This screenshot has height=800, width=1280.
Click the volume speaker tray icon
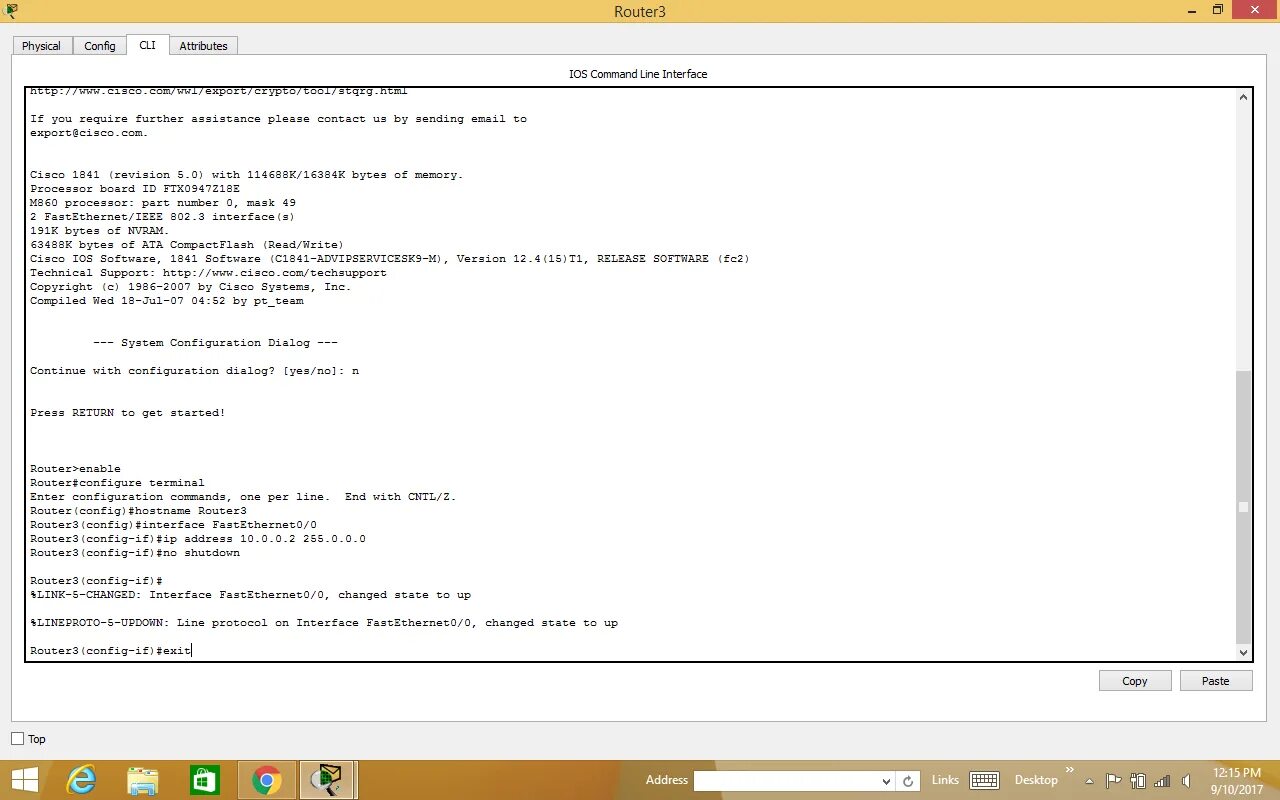click(1186, 781)
